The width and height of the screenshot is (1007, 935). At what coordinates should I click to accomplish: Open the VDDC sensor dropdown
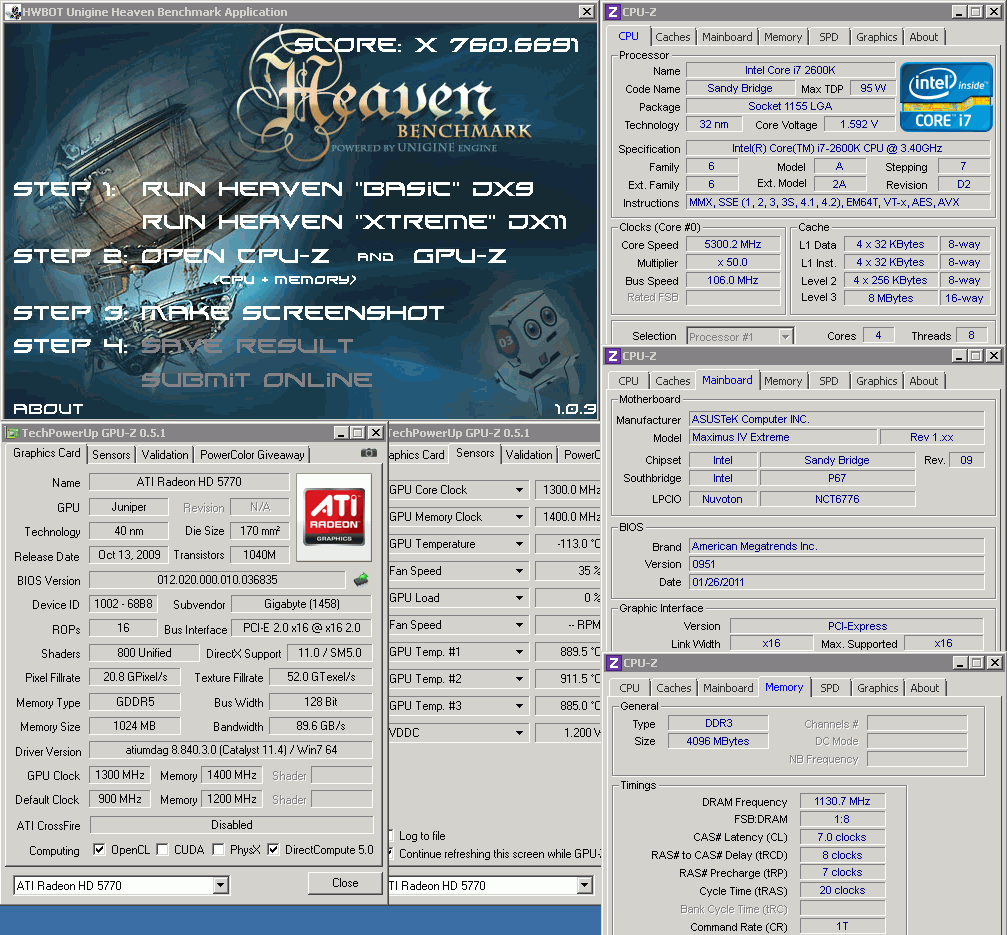519,733
